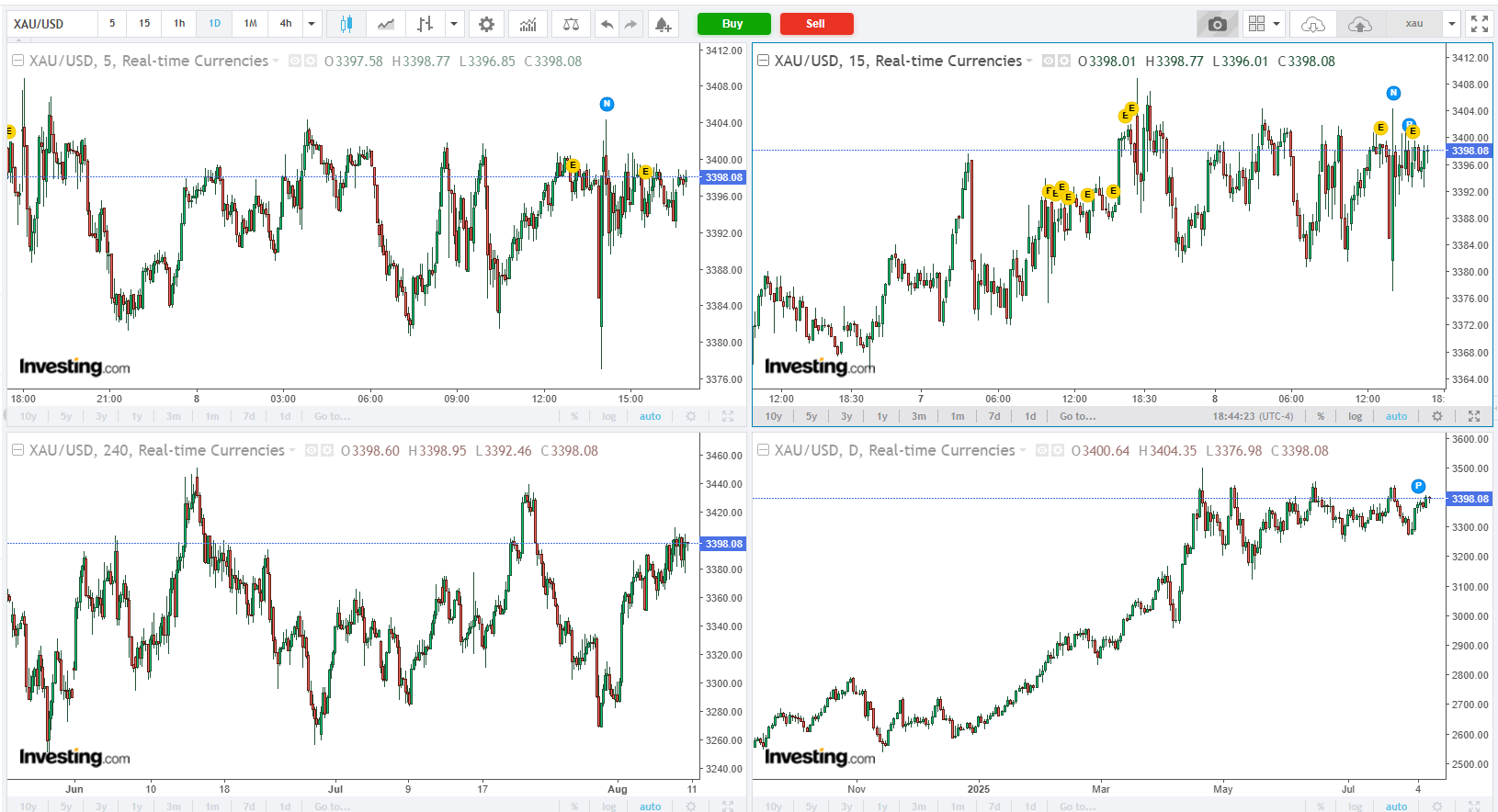Open settings gear of 15-minute chart footer
1498x812 pixels.
(1437, 416)
